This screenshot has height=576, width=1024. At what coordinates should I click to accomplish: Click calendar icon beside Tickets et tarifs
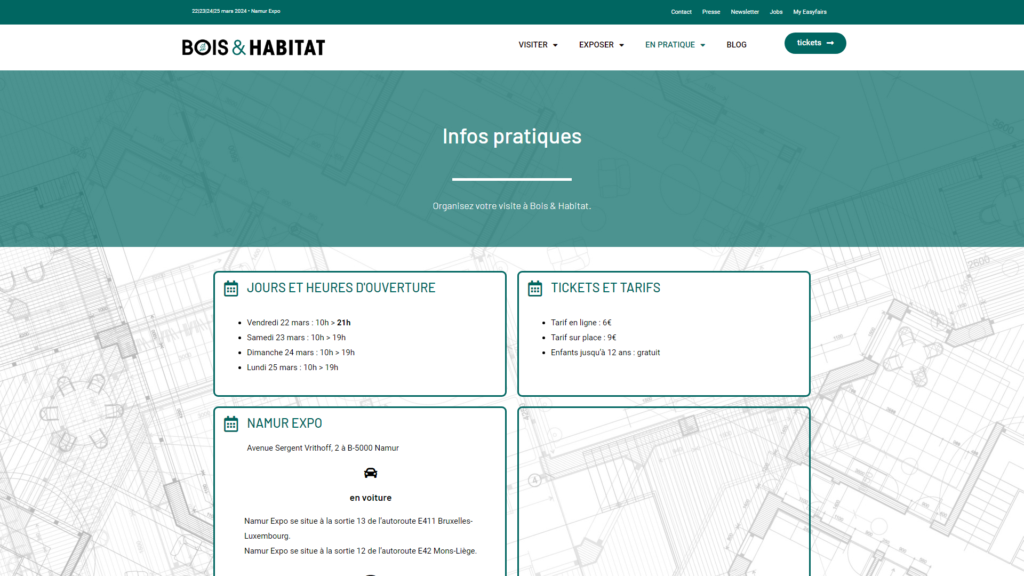535,288
